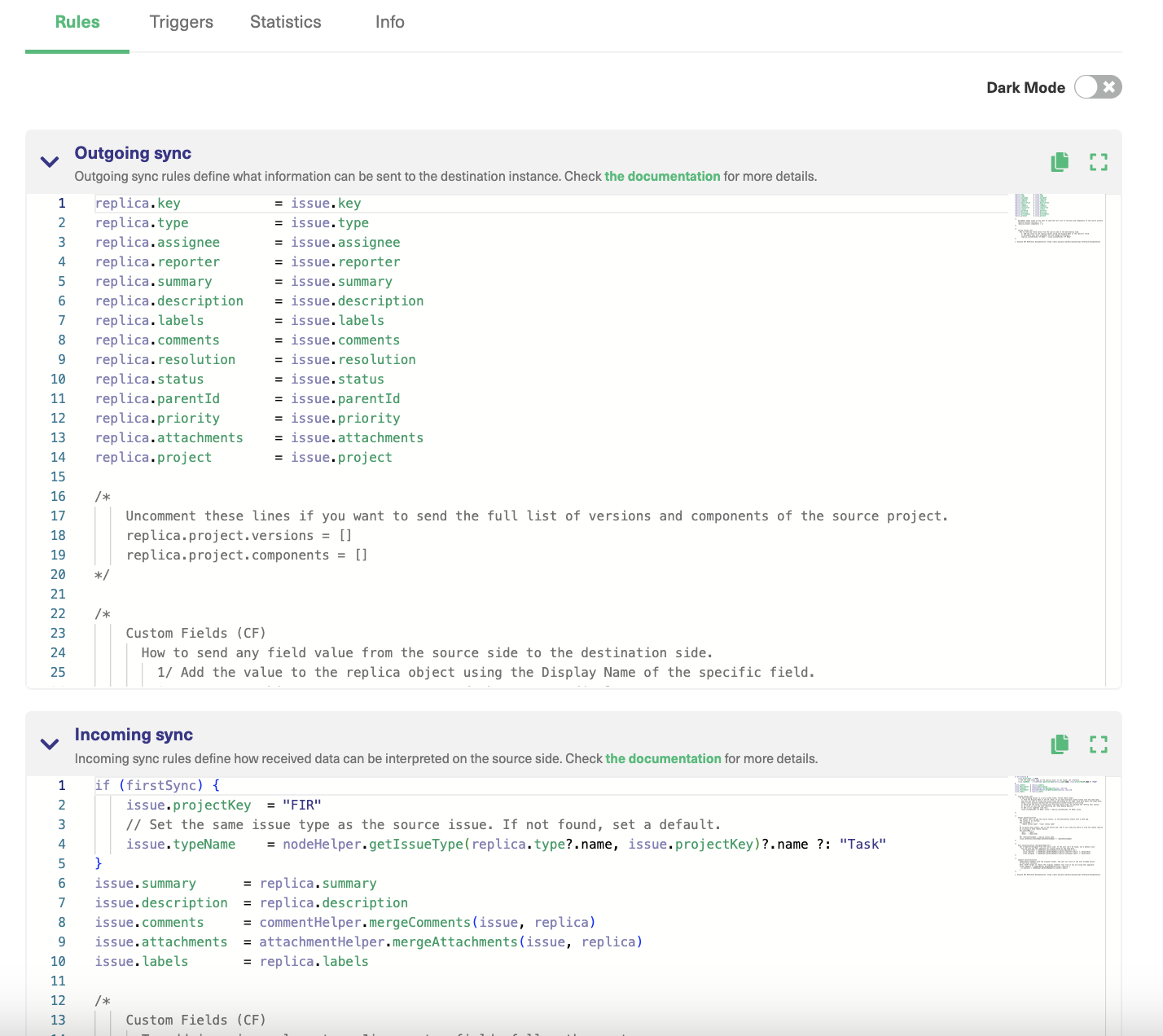
Task: Collapse the Outgoing sync section
Action: (x=49, y=161)
